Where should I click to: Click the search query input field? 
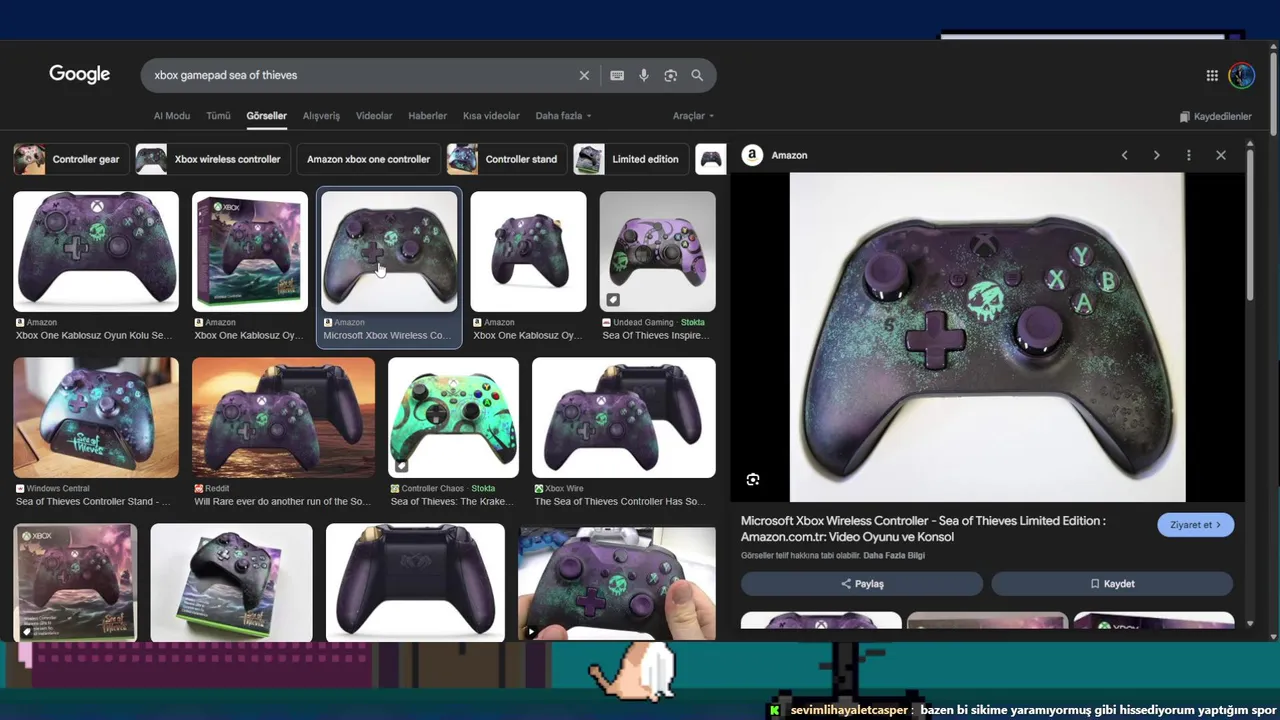tap(360, 75)
